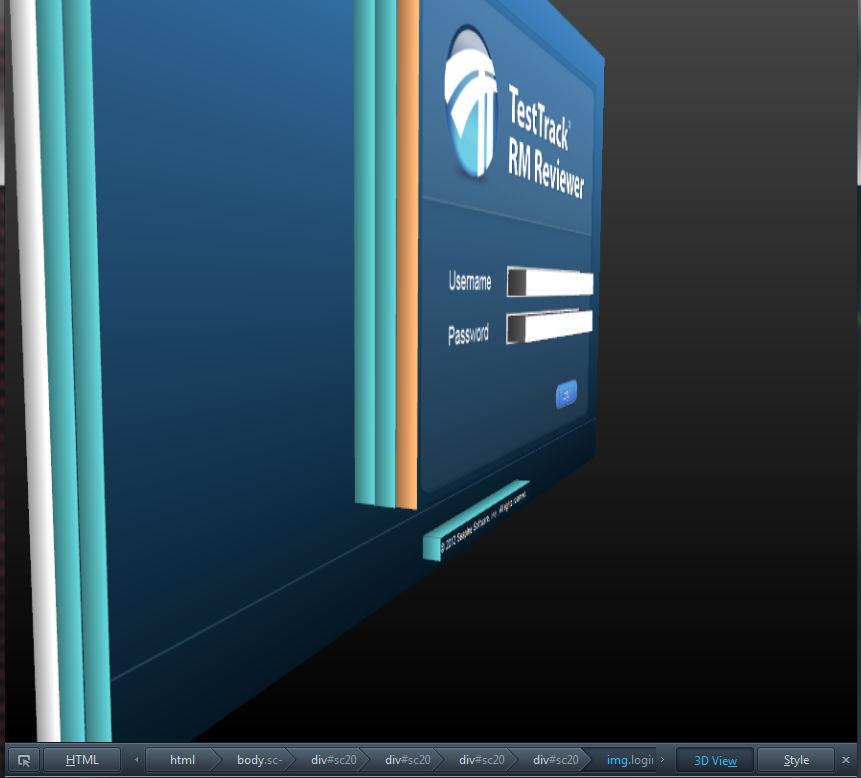This screenshot has height=778, width=861.
Task: Select the TestTrack RM Reviewer title text
Action: (x=545, y=143)
